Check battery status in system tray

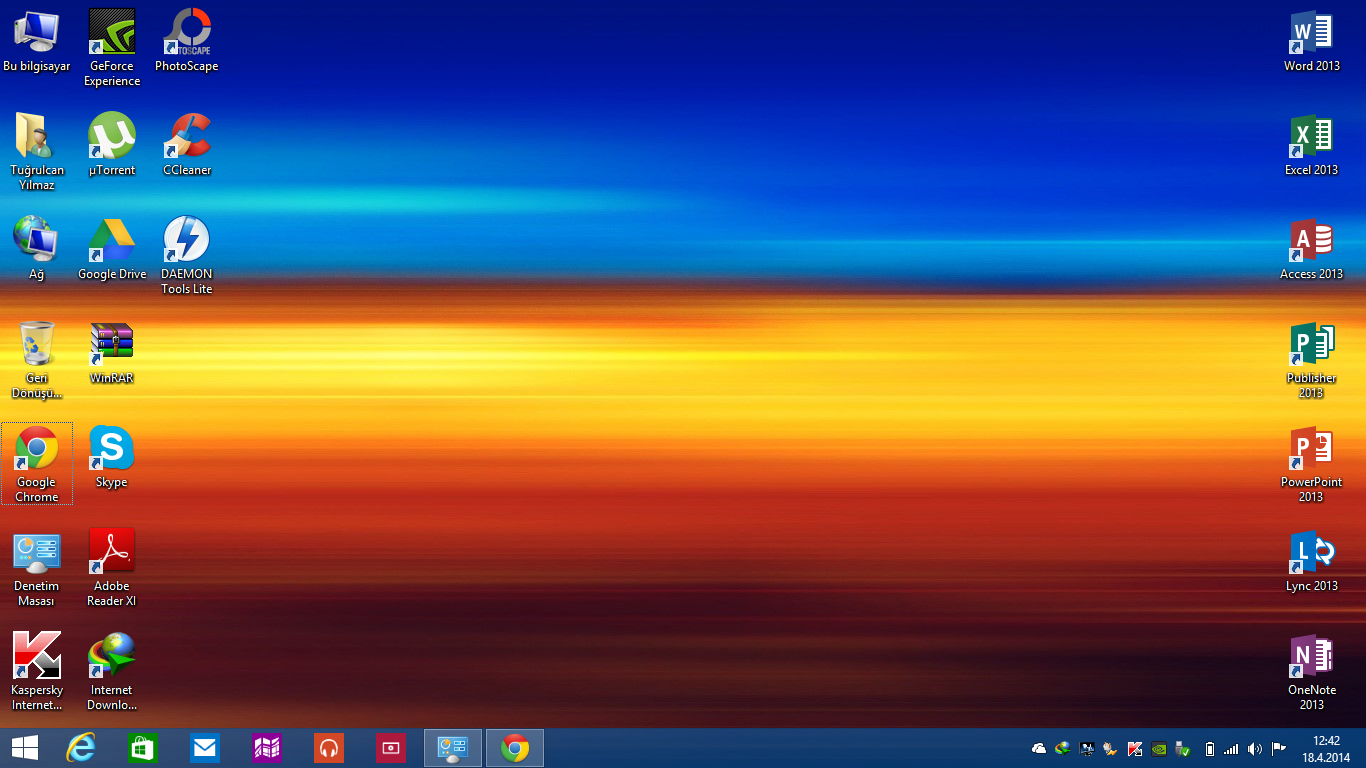pyautogui.click(x=1209, y=748)
